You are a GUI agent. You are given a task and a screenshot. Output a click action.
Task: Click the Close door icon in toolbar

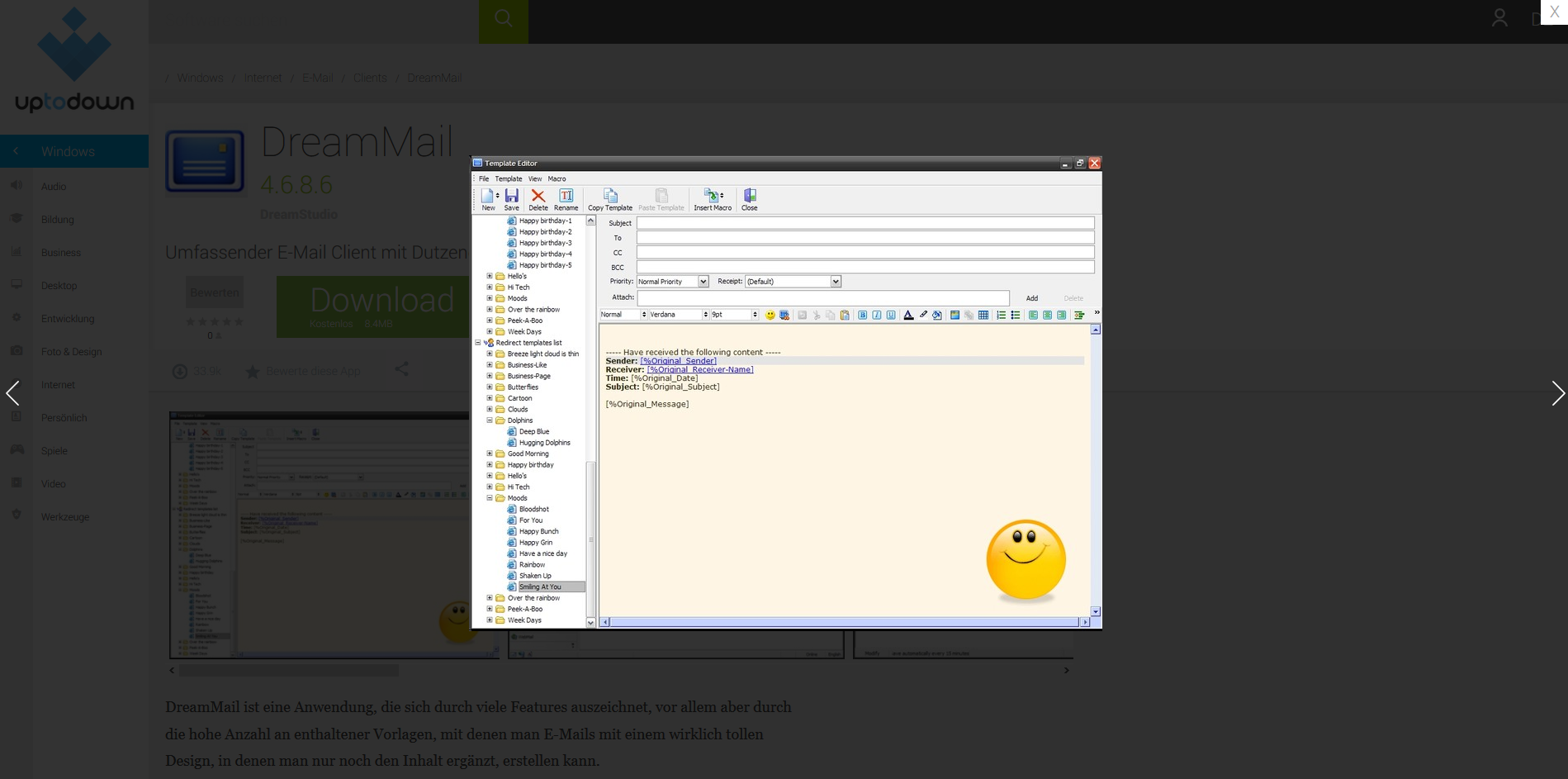750,196
